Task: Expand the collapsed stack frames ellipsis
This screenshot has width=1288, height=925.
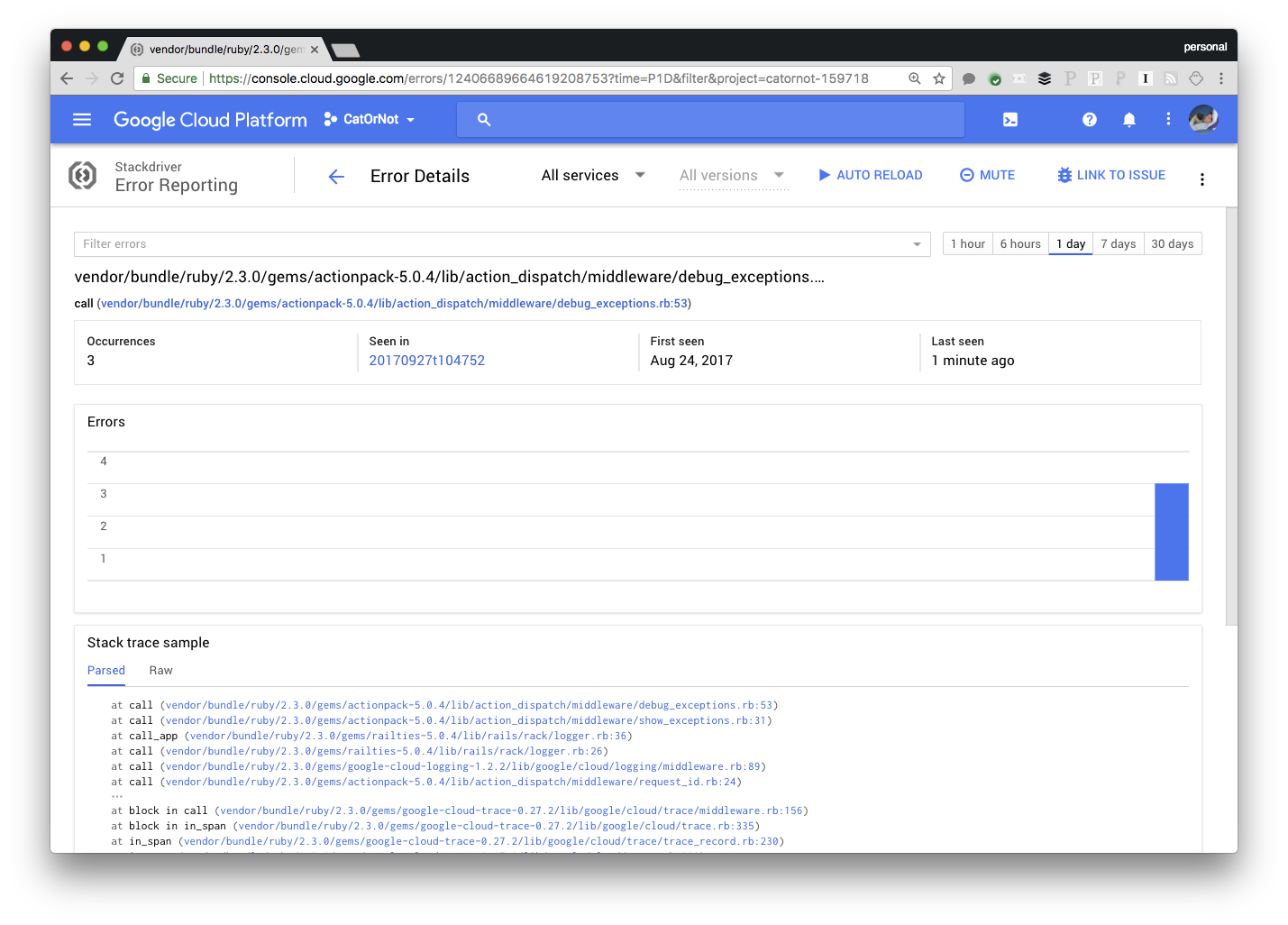Action: tap(116, 796)
